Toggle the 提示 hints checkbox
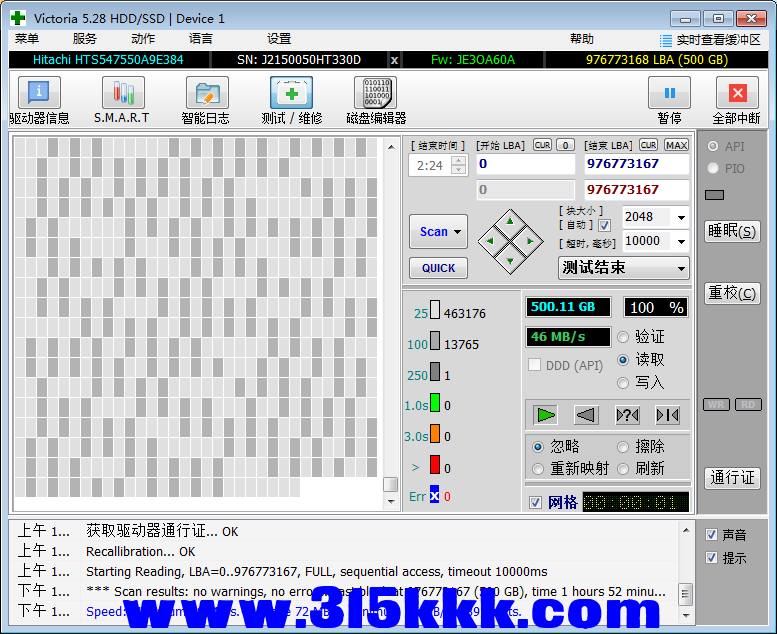 click(712, 558)
